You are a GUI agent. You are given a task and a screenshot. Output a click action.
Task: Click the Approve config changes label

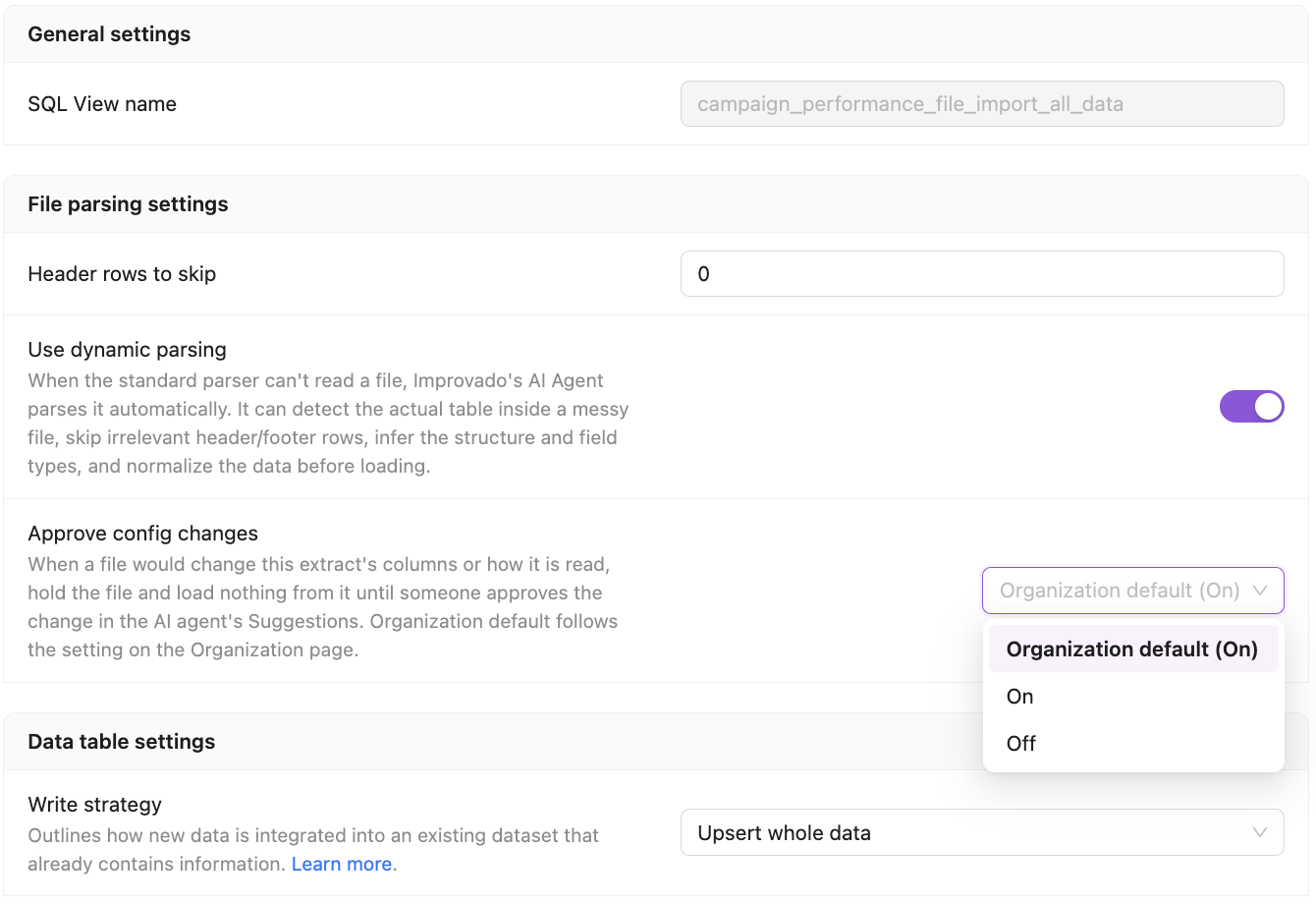pos(143,534)
